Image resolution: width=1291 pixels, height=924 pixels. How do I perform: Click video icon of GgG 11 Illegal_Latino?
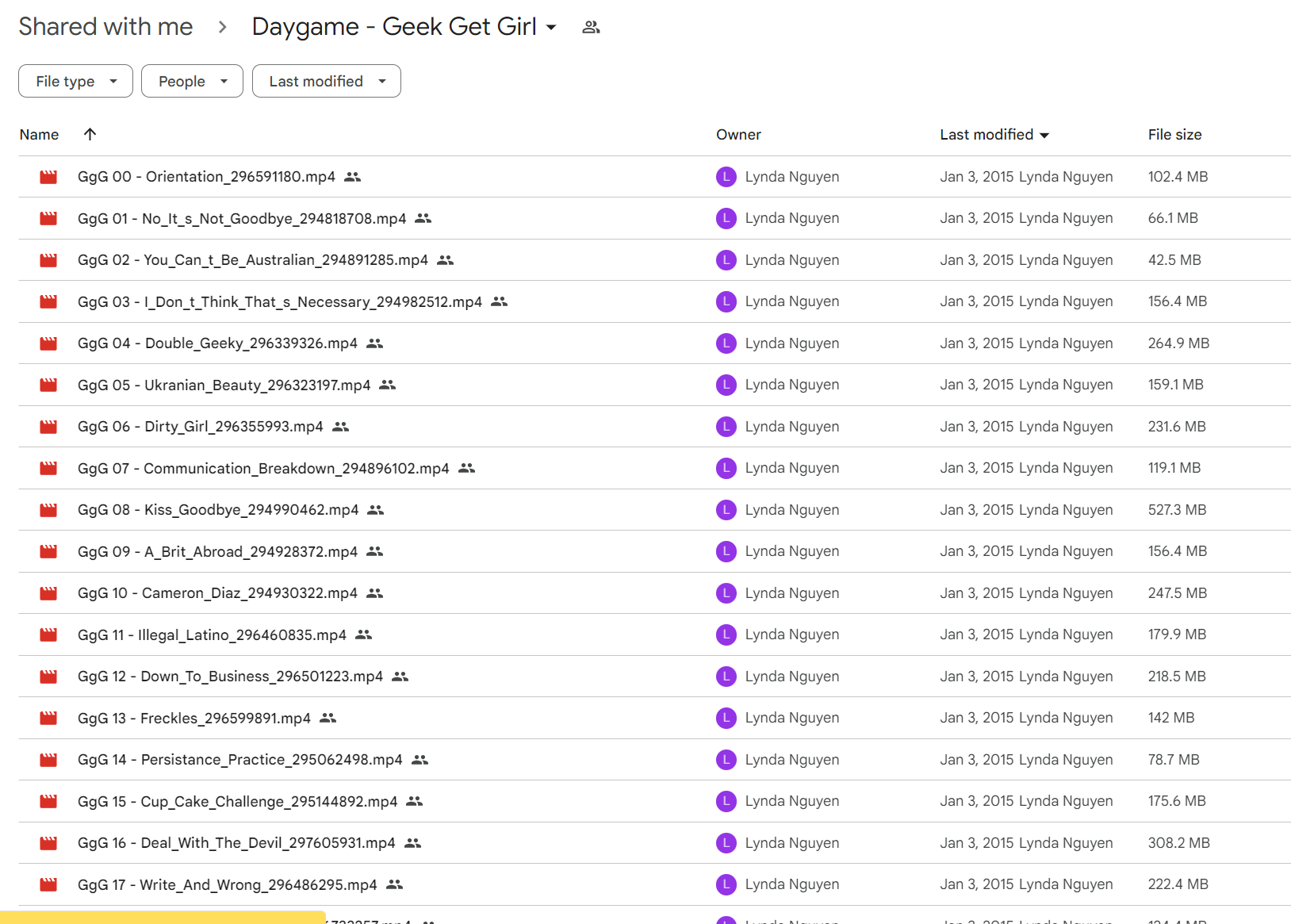48,635
